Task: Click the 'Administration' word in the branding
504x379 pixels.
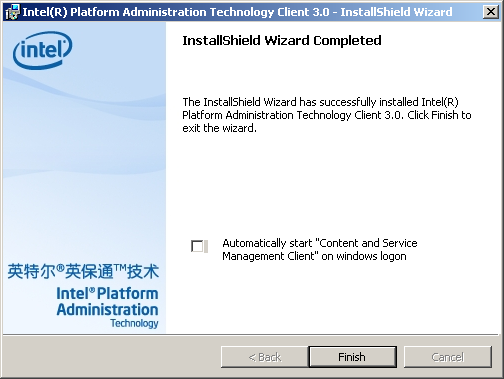Action: pos(107,310)
